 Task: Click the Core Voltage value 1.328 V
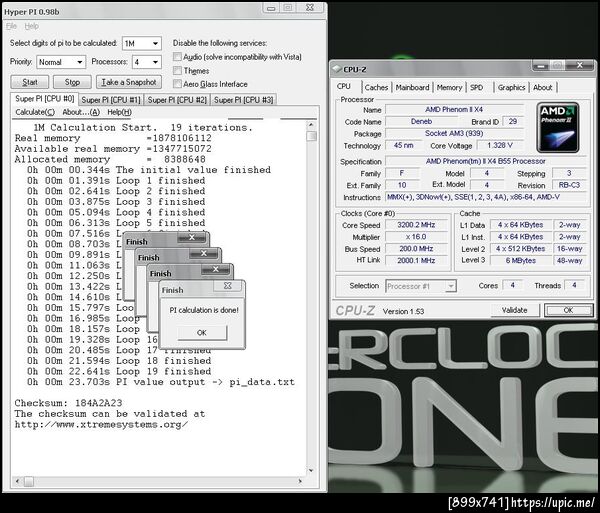pos(500,145)
